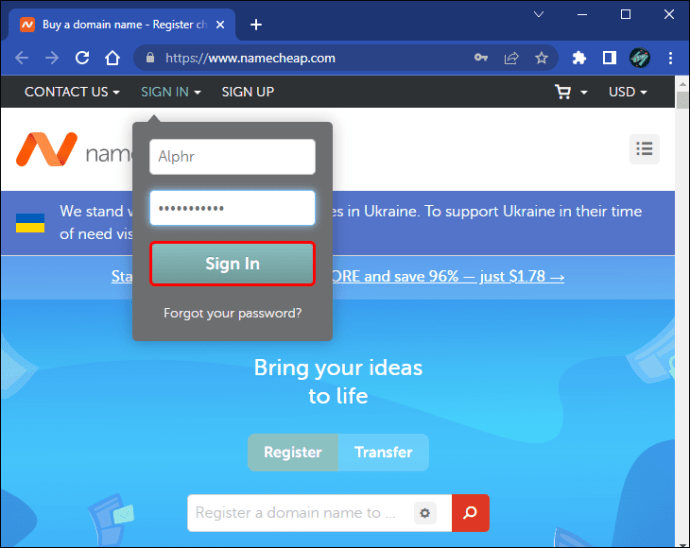Click the padlock site info icon
This screenshot has width=690, height=548.
click(150, 58)
